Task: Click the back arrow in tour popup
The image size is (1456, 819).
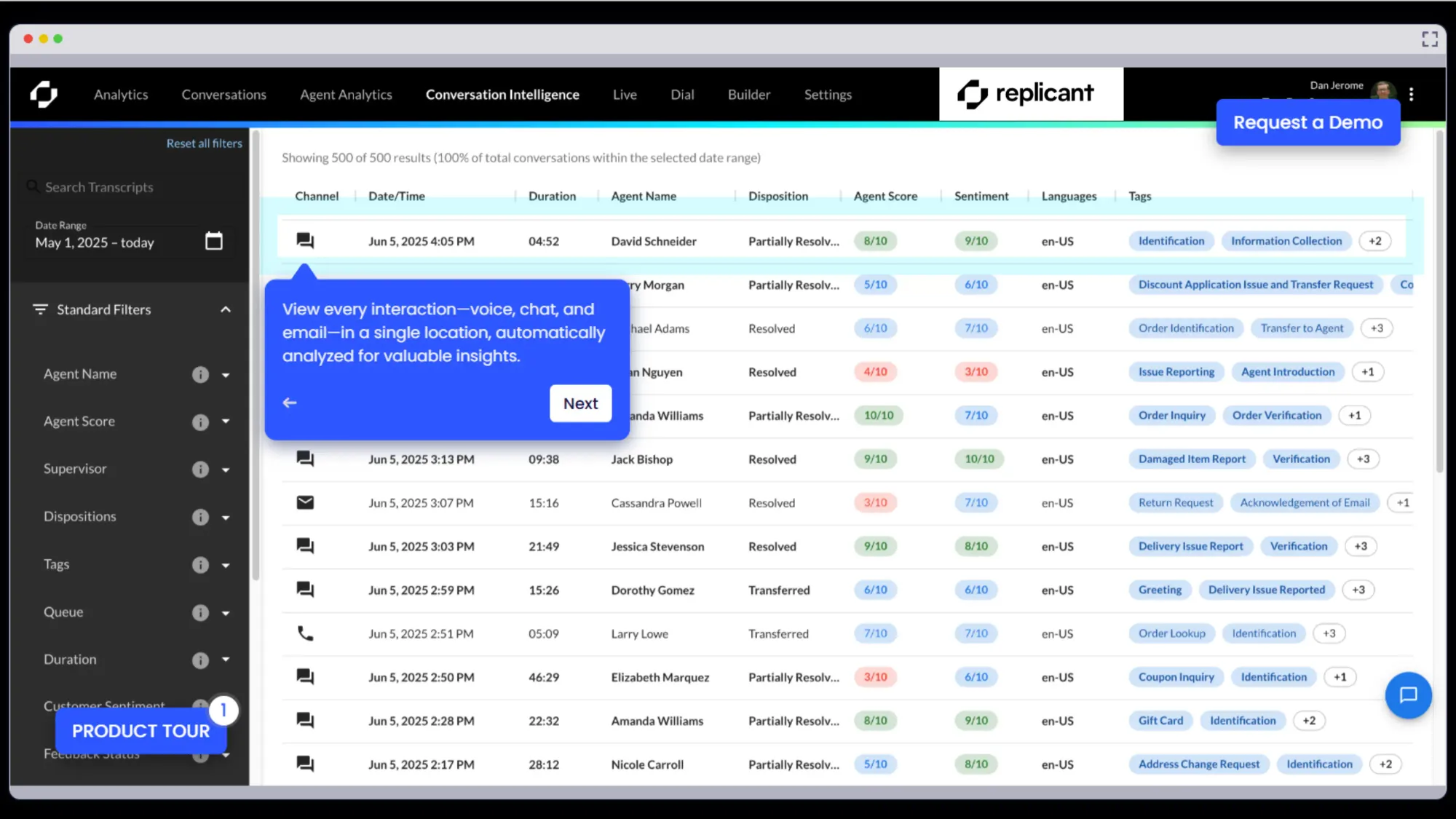Action: click(x=290, y=403)
